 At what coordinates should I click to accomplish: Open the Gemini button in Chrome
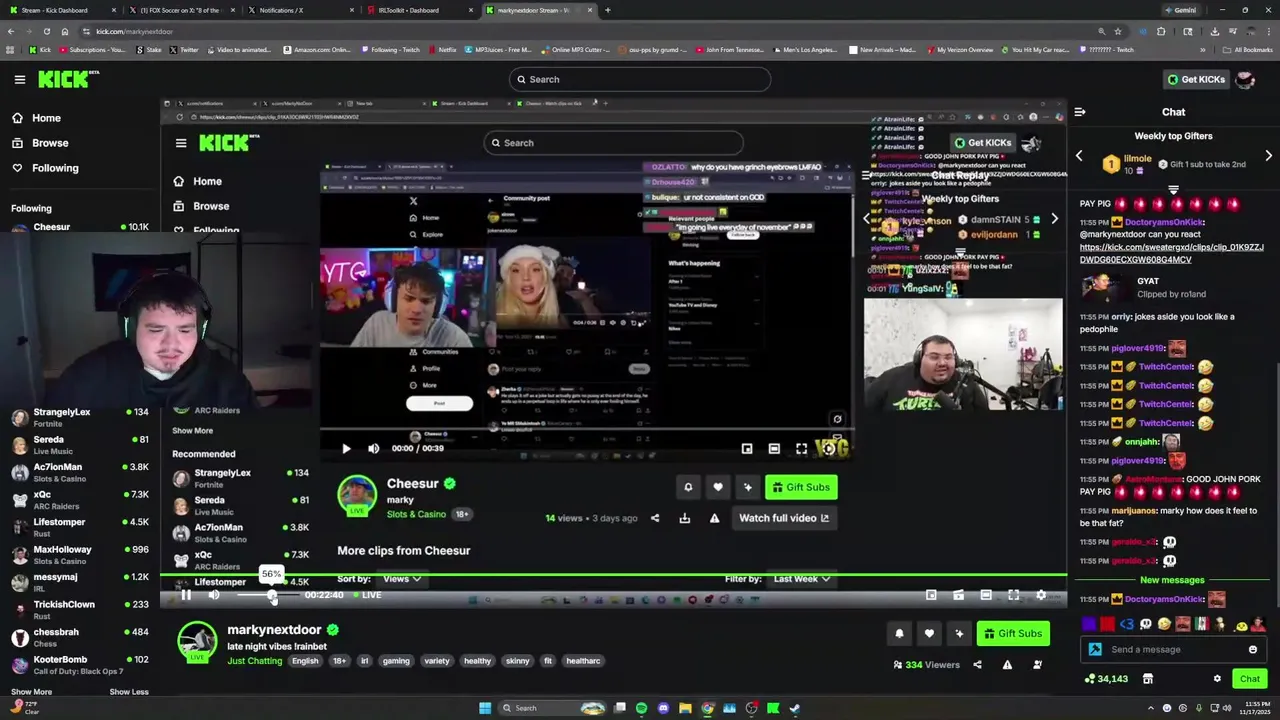[1179, 10]
